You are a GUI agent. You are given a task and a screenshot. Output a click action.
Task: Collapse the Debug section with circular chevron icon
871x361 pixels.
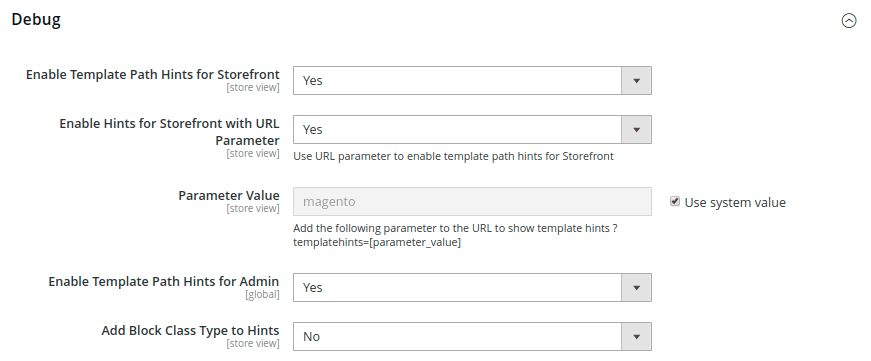849,21
